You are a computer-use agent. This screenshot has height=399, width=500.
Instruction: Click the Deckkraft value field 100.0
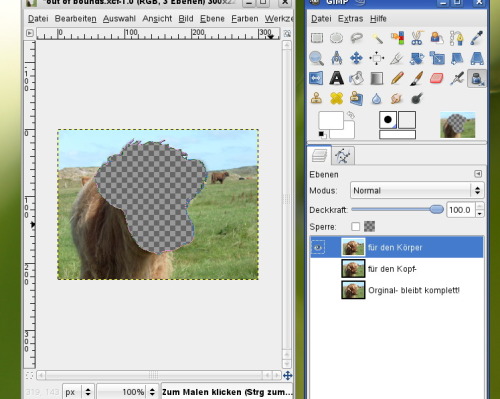click(460, 210)
